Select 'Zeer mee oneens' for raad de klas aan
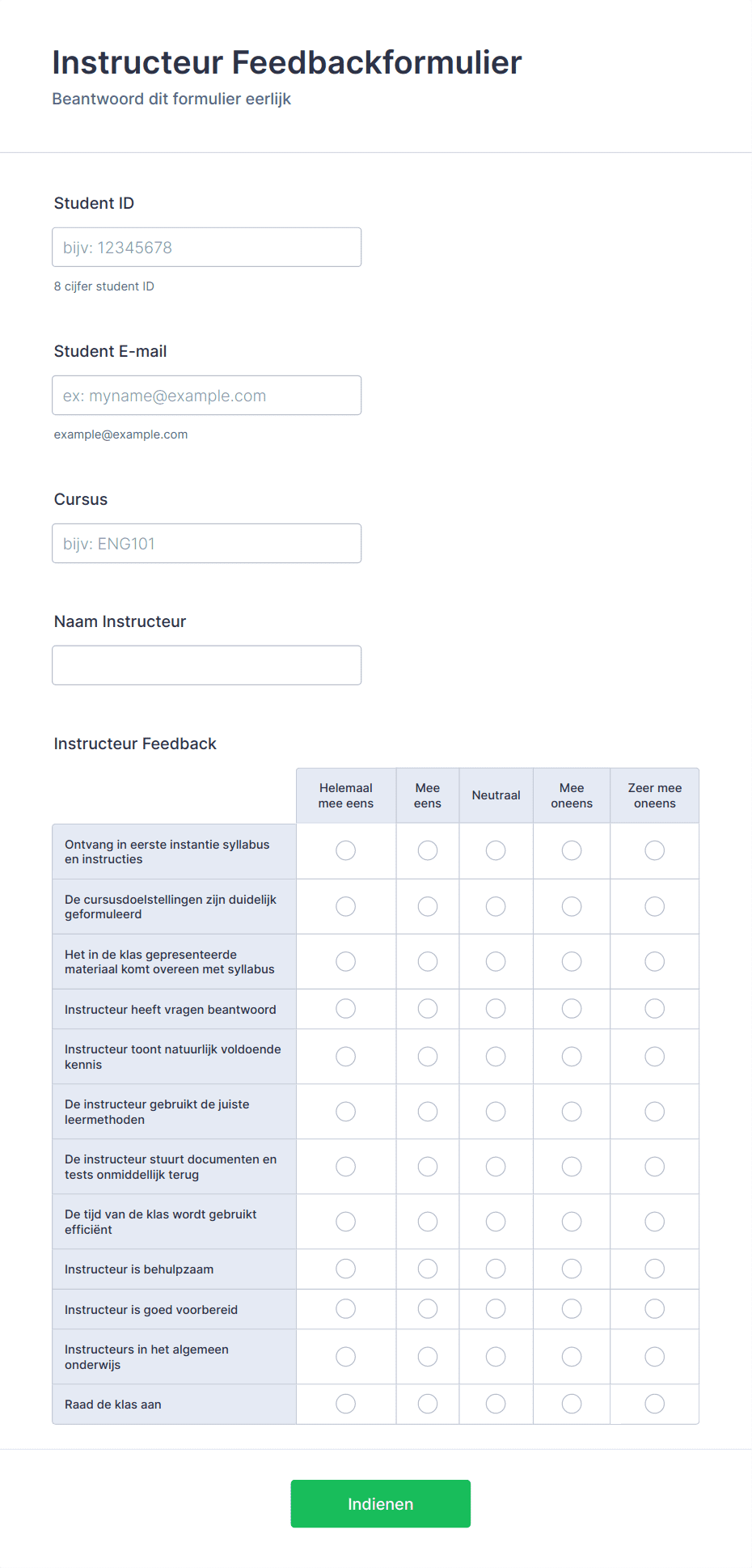The image size is (752, 1568). pyautogui.click(x=654, y=1405)
